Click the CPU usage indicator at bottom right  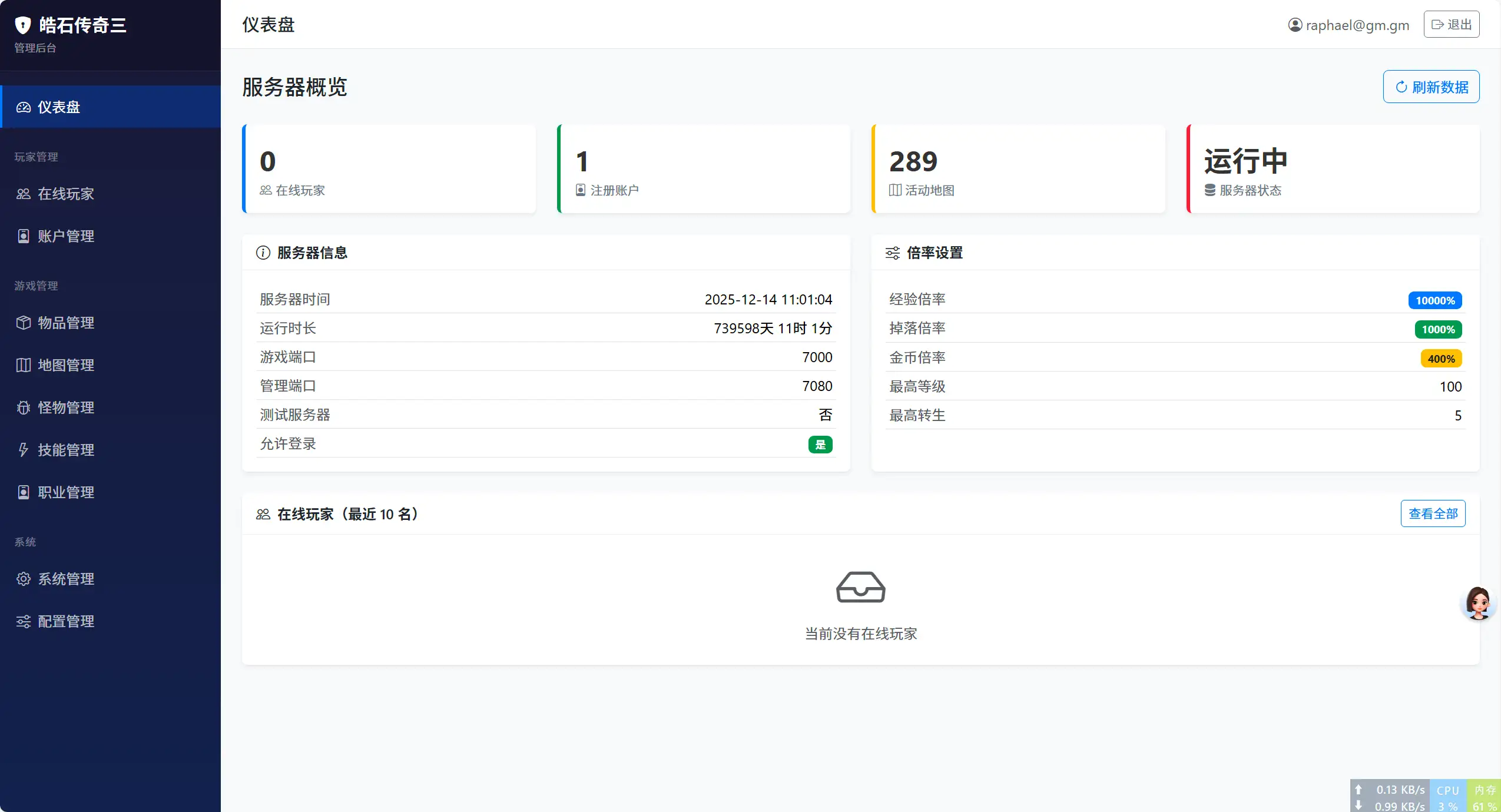(x=1447, y=797)
